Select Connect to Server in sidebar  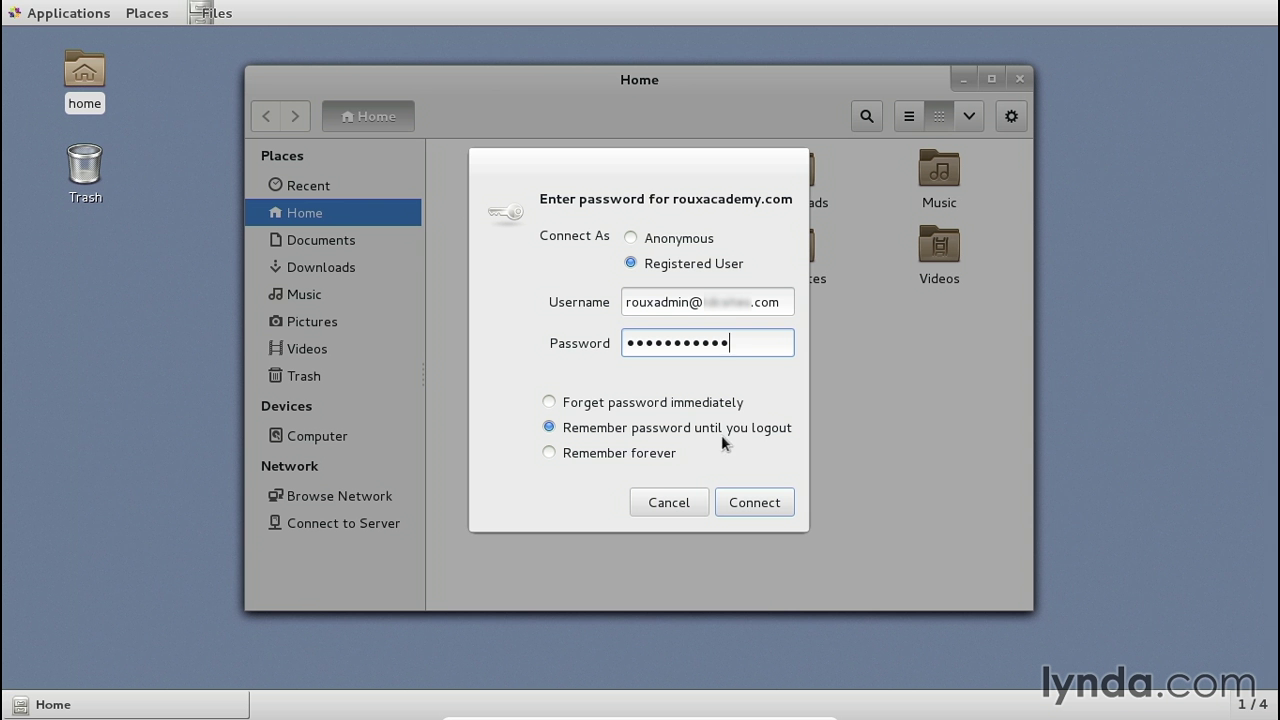[343, 523]
